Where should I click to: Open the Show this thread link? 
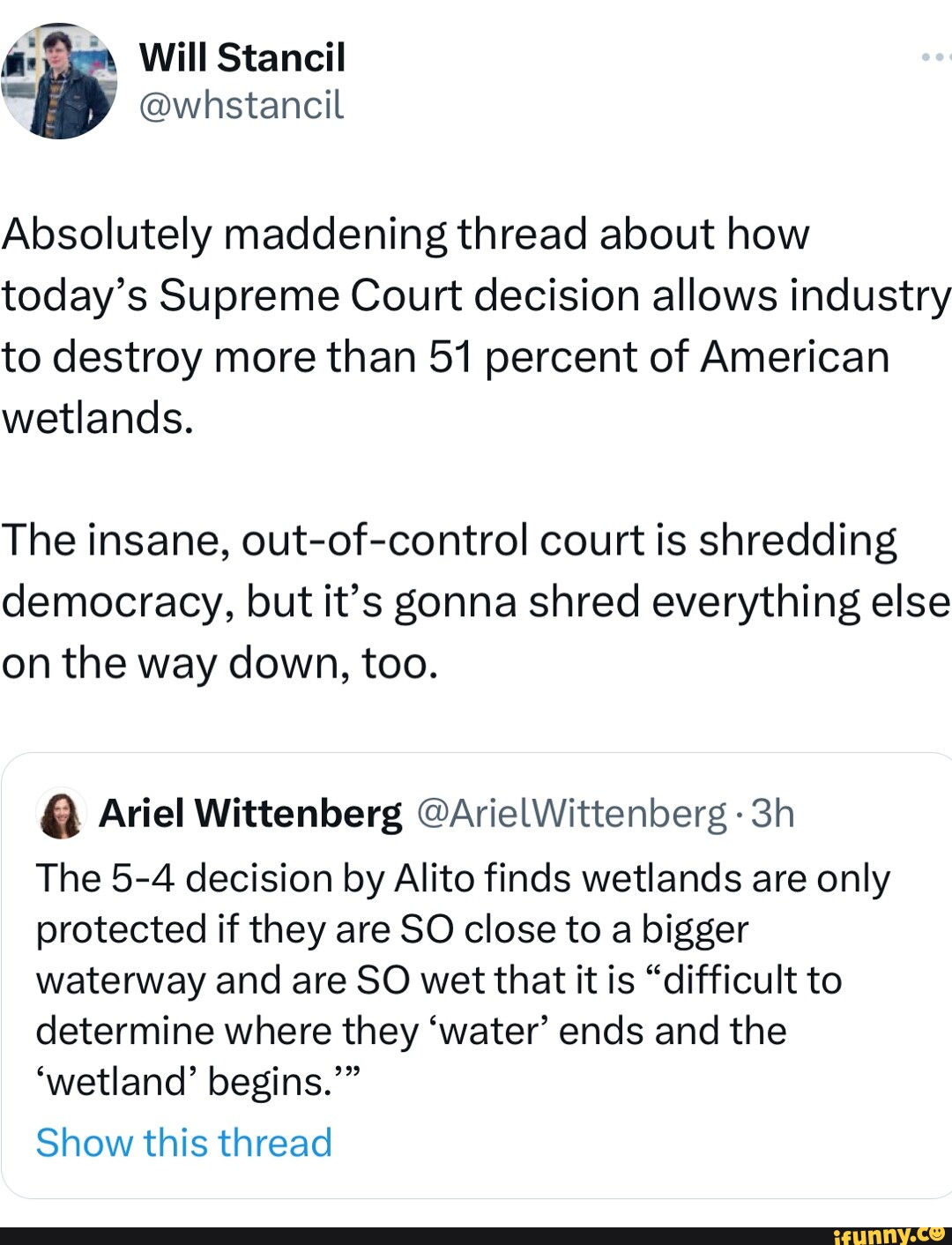[x=184, y=1143]
